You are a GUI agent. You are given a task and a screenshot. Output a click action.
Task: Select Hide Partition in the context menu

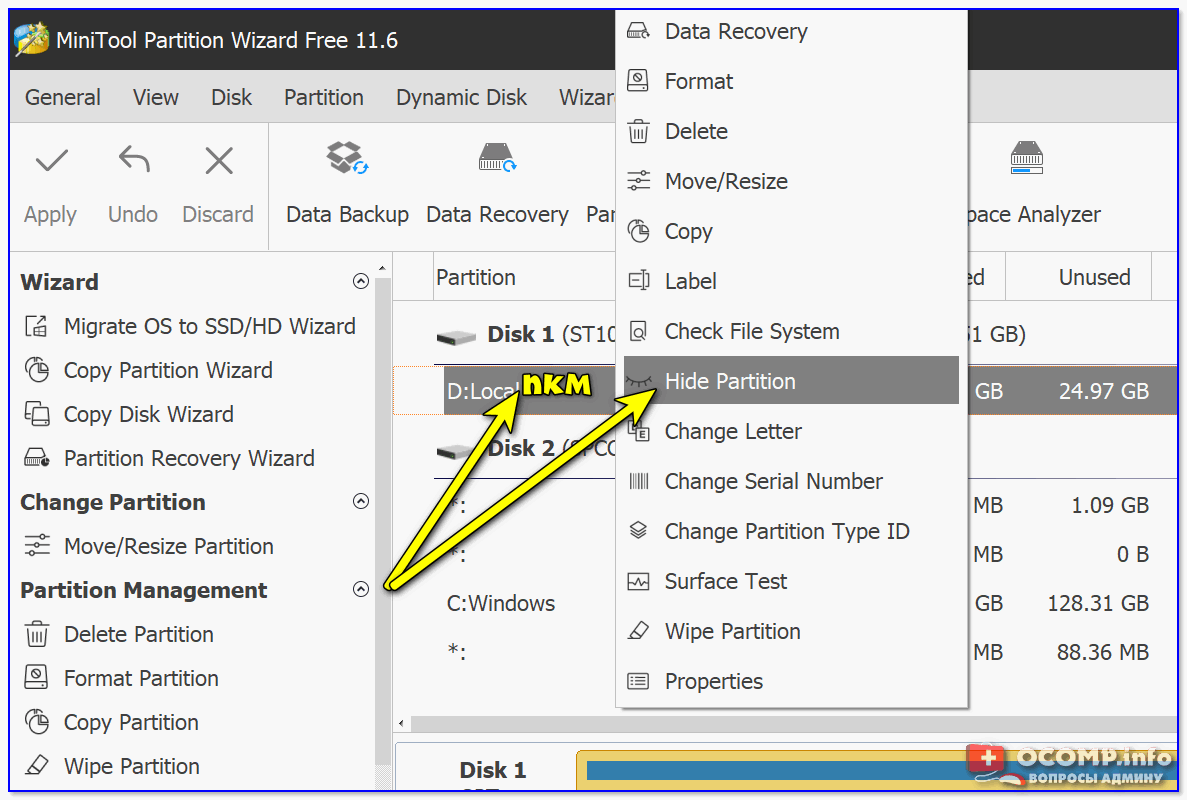pyautogui.click(x=730, y=381)
